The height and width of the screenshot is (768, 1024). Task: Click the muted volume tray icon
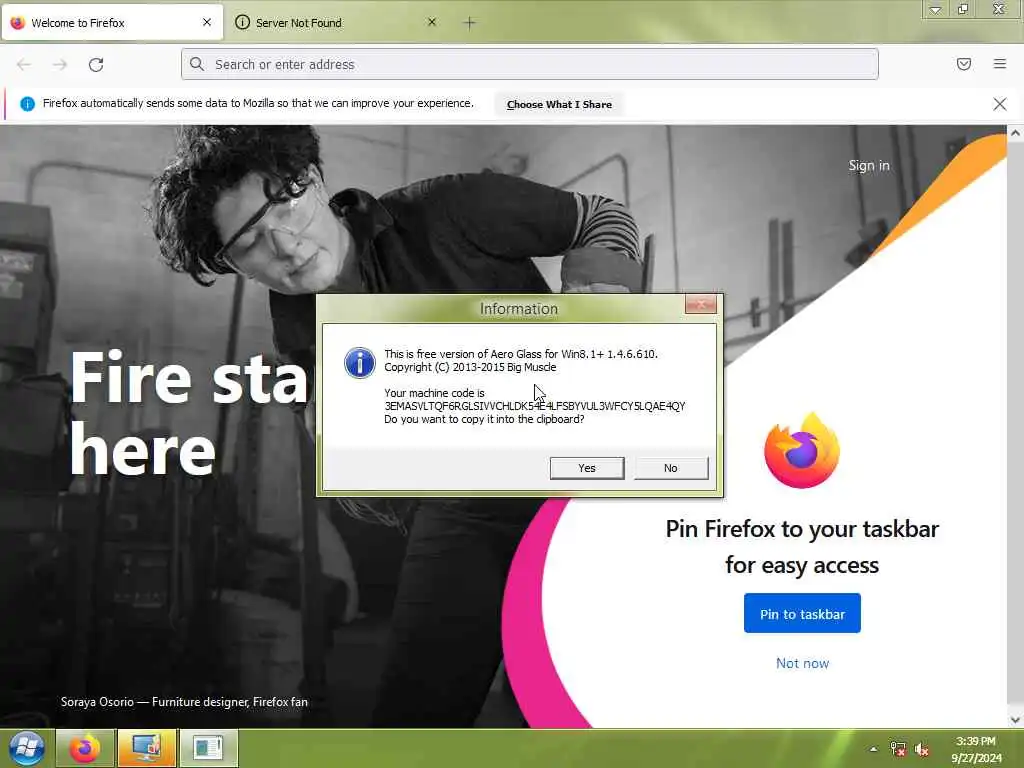tap(922, 750)
